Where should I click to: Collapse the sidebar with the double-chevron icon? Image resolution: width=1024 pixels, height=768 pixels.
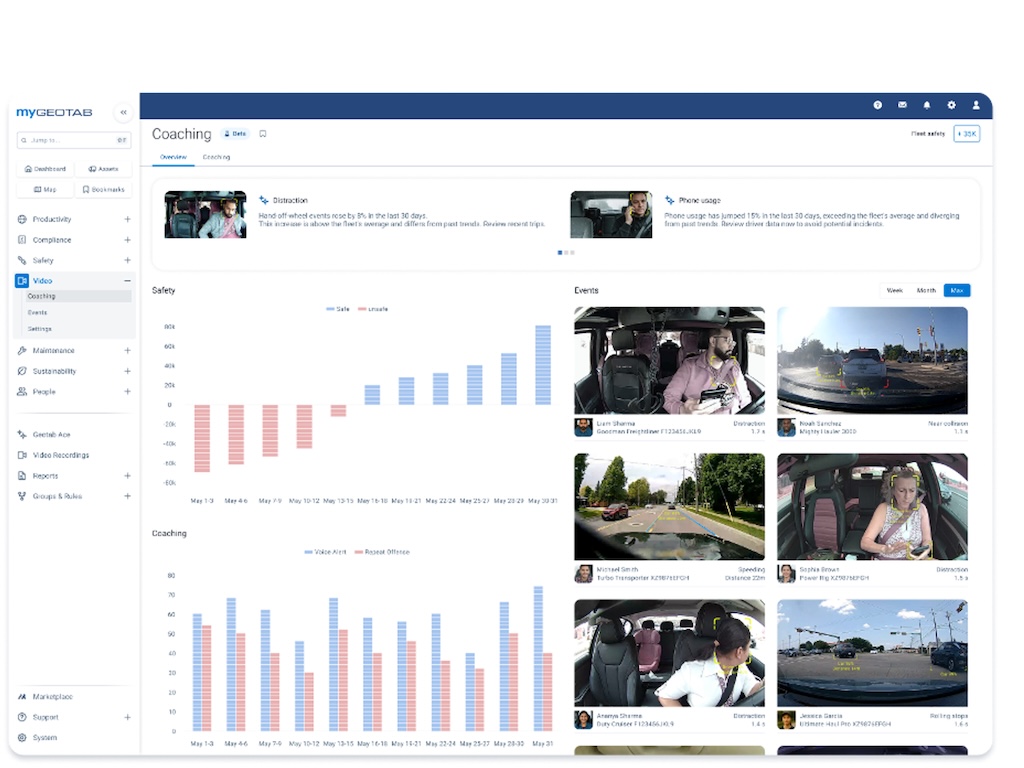pyautogui.click(x=123, y=112)
